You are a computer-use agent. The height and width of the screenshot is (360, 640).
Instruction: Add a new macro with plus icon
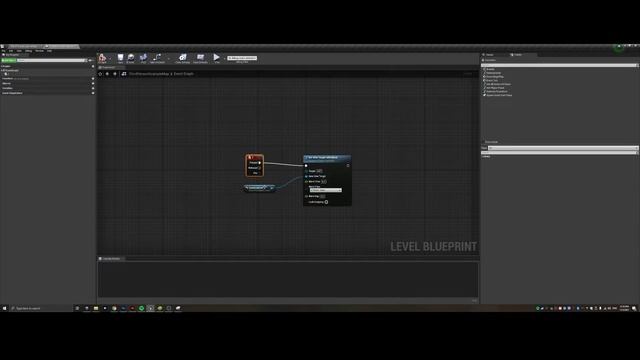[x=93, y=83]
